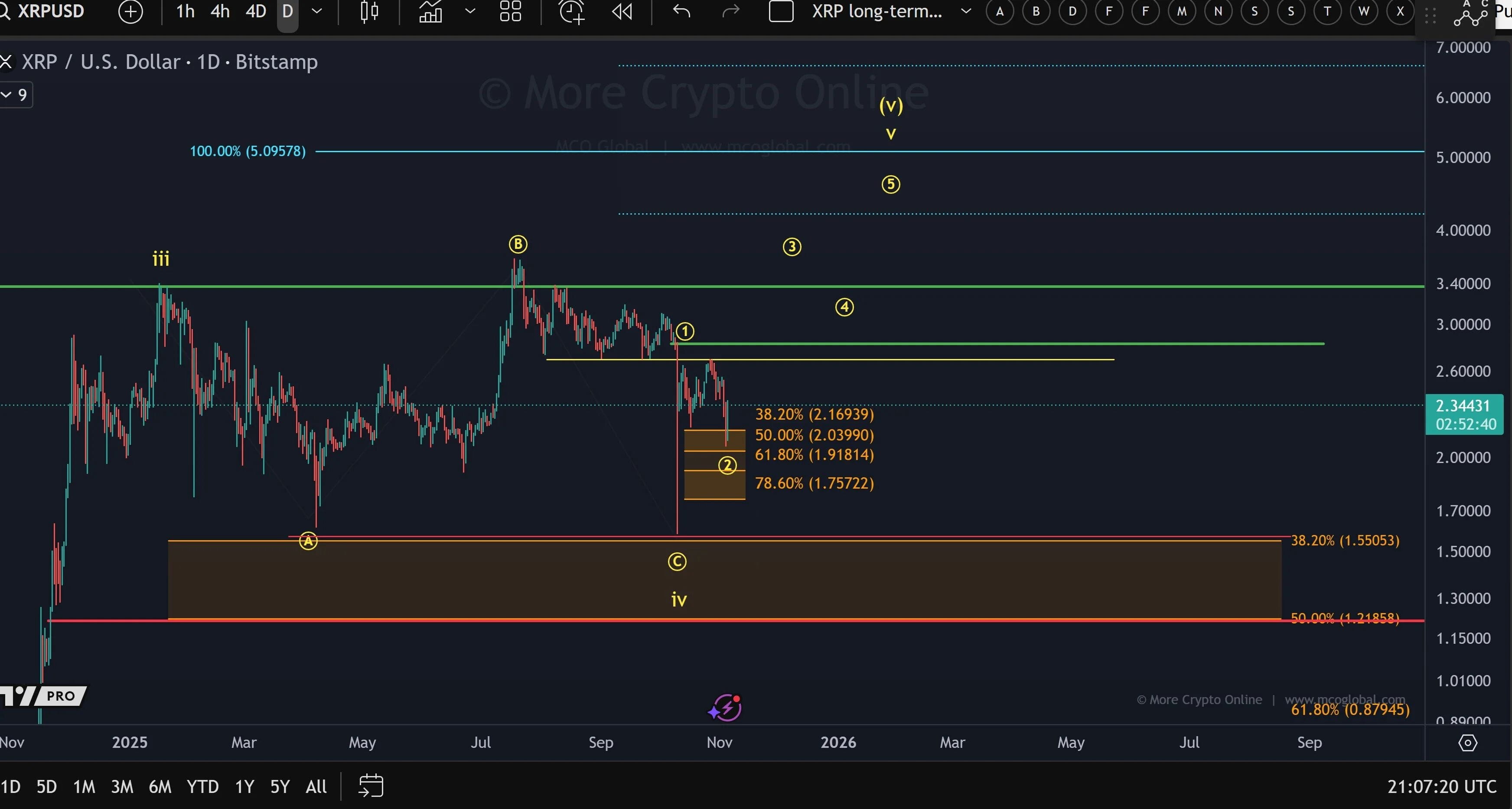Open chart settings gear icon
The image size is (1512, 809).
point(1467,743)
